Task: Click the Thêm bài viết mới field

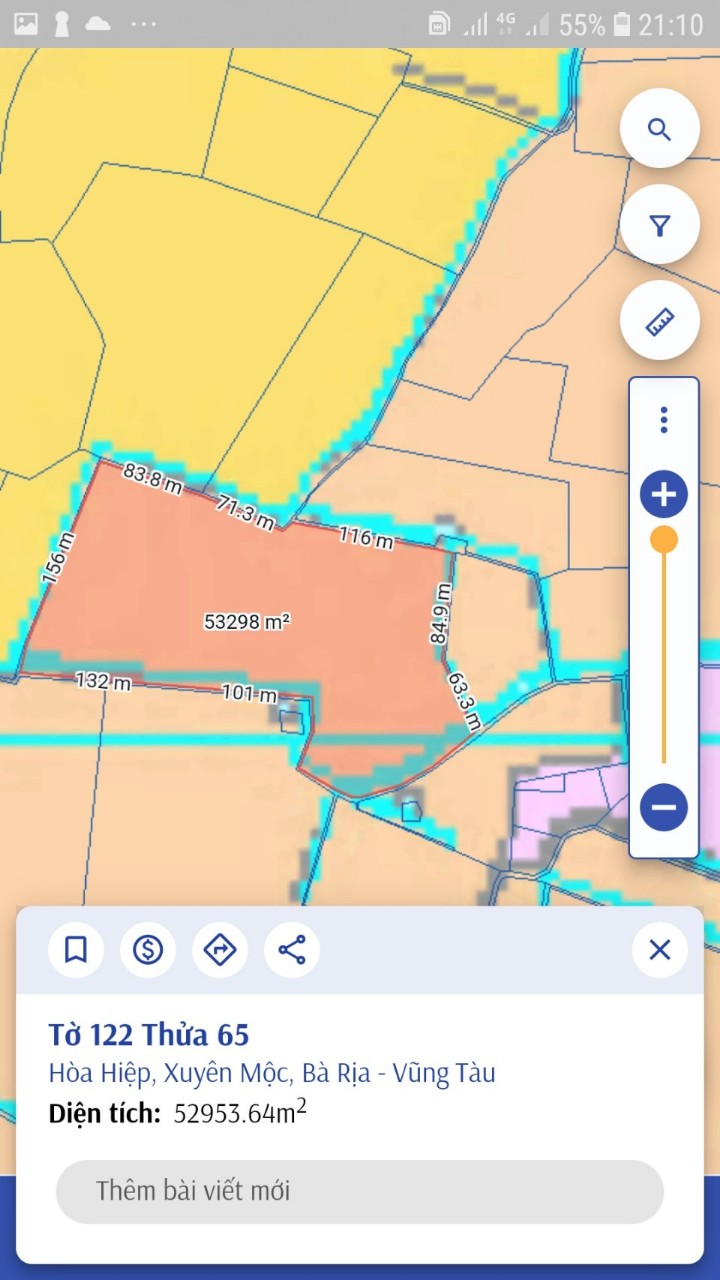Action: [x=360, y=1191]
